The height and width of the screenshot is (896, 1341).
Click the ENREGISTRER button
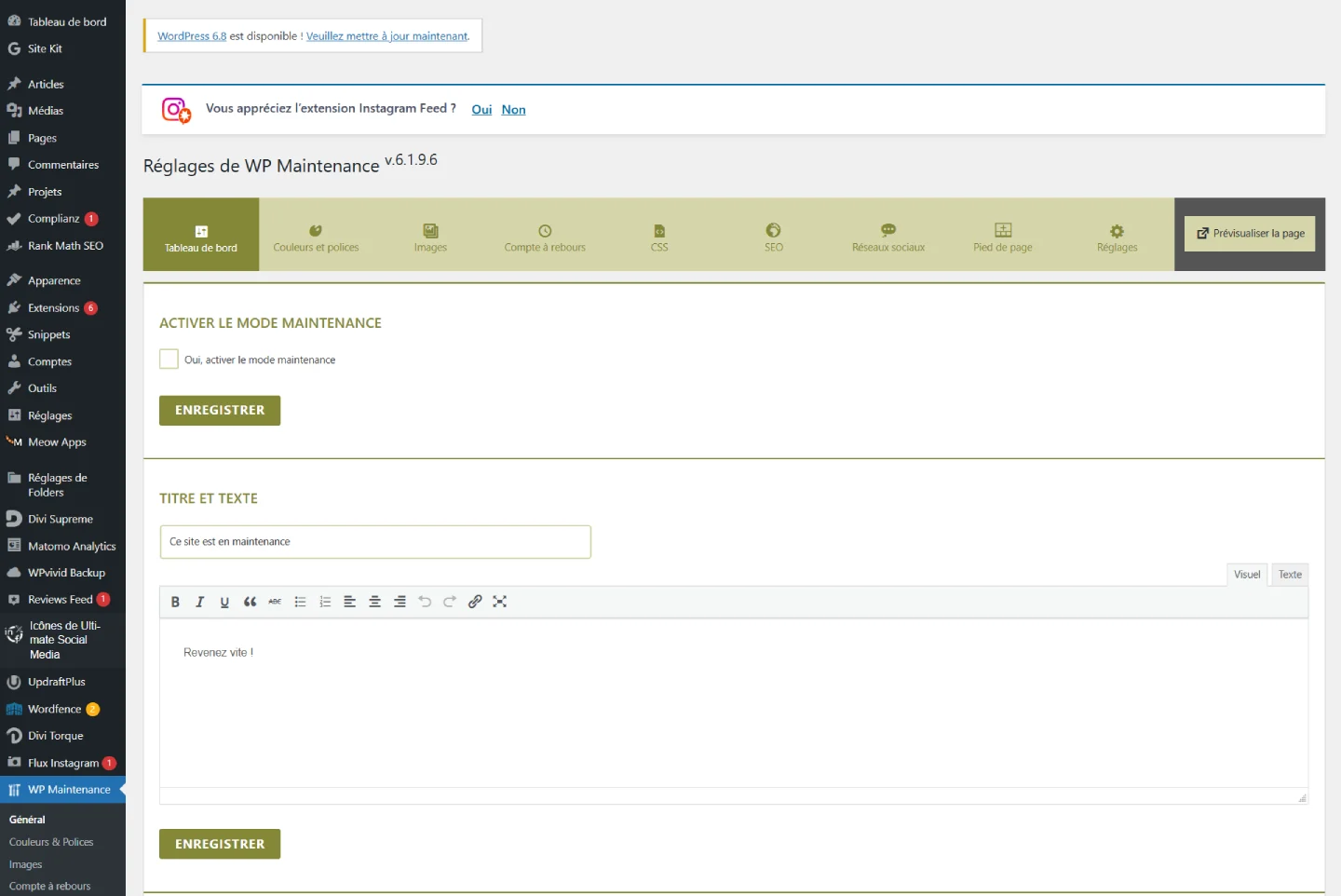(x=220, y=410)
